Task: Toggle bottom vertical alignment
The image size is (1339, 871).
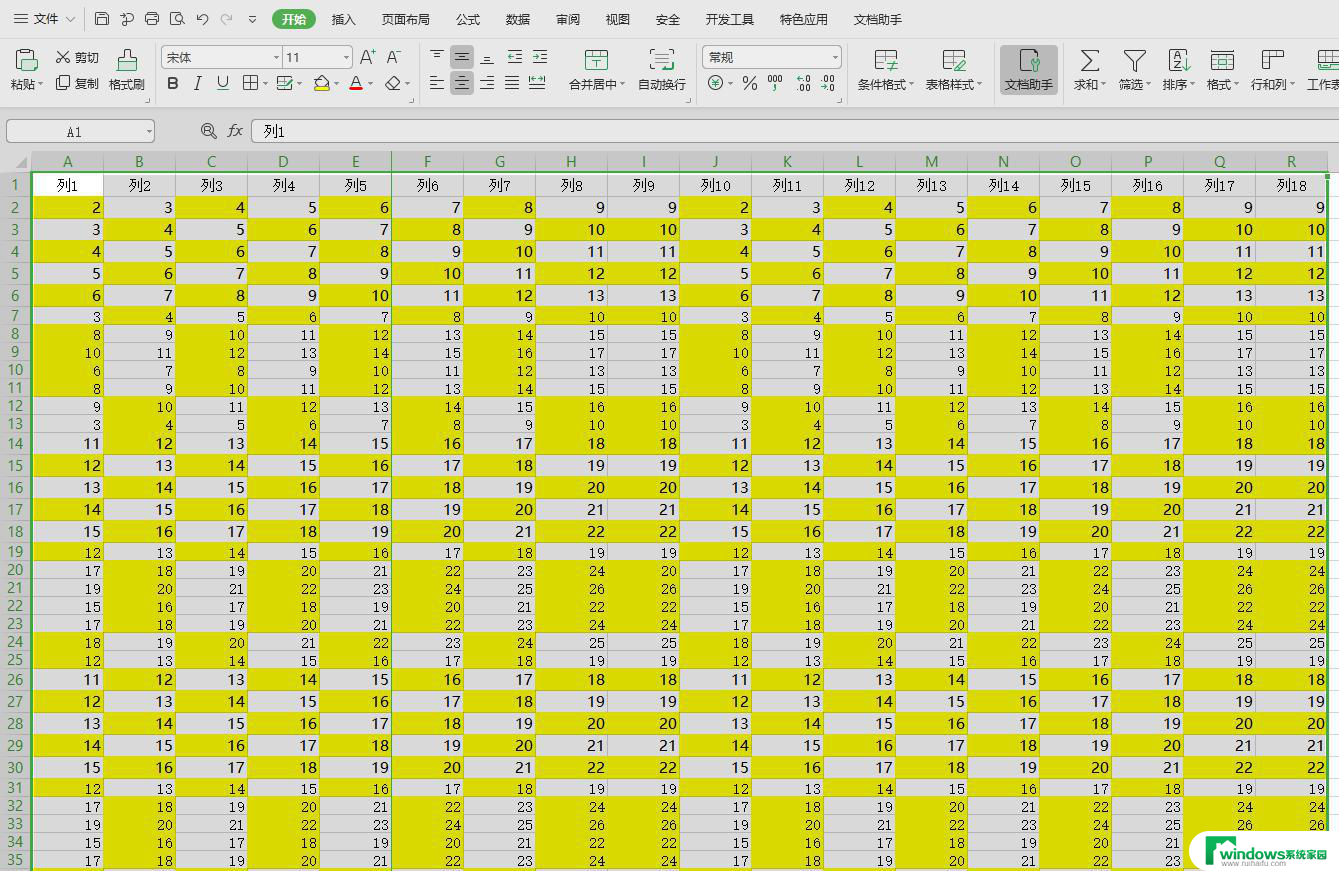Action: [487, 57]
